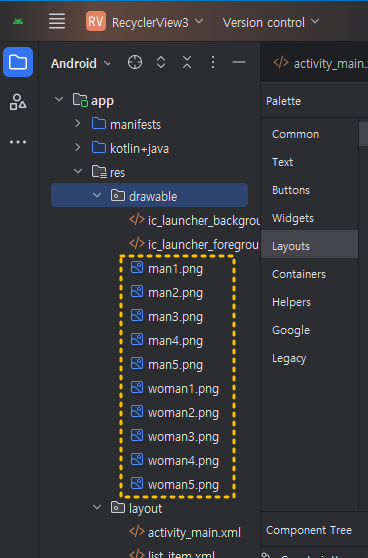Select man4.png in drawable

(167, 341)
